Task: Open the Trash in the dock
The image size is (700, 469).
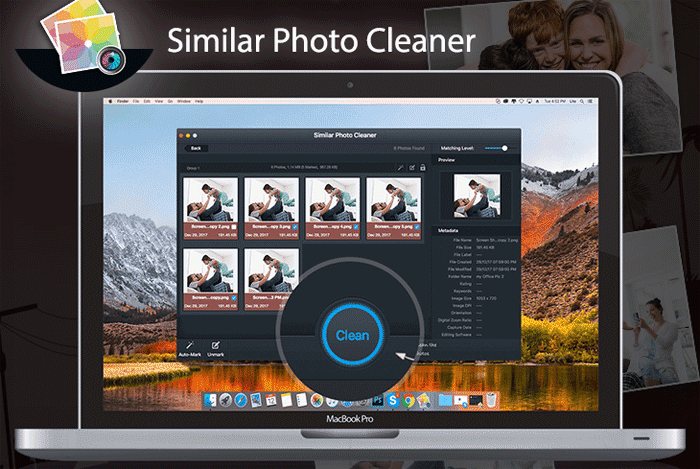Action: [x=491, y=400]
